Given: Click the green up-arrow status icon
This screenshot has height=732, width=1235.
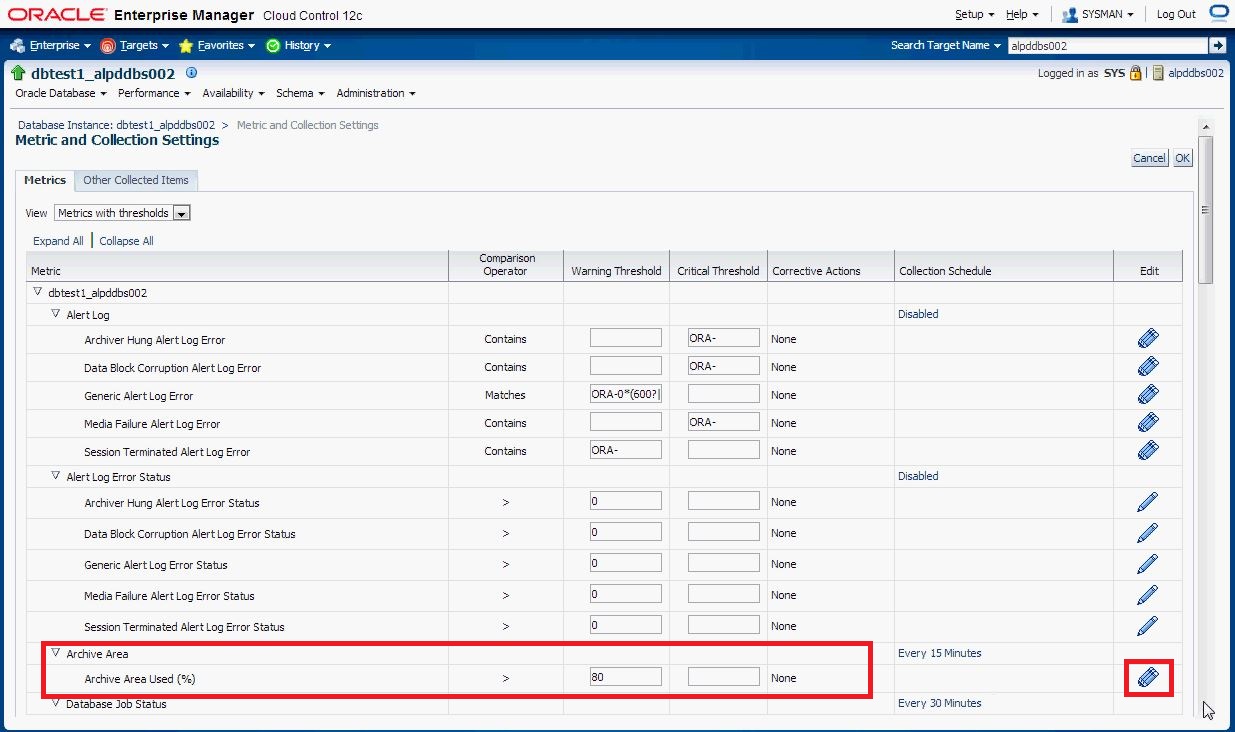Looking at the screenshot, I should pyautogui.click(x=18, y=73).
